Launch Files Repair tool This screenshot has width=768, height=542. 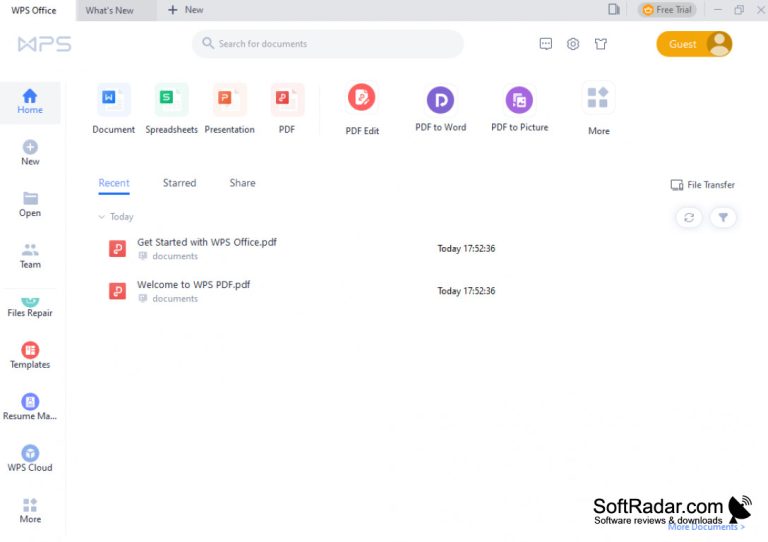pyautogui.click(x=30, y=308)
